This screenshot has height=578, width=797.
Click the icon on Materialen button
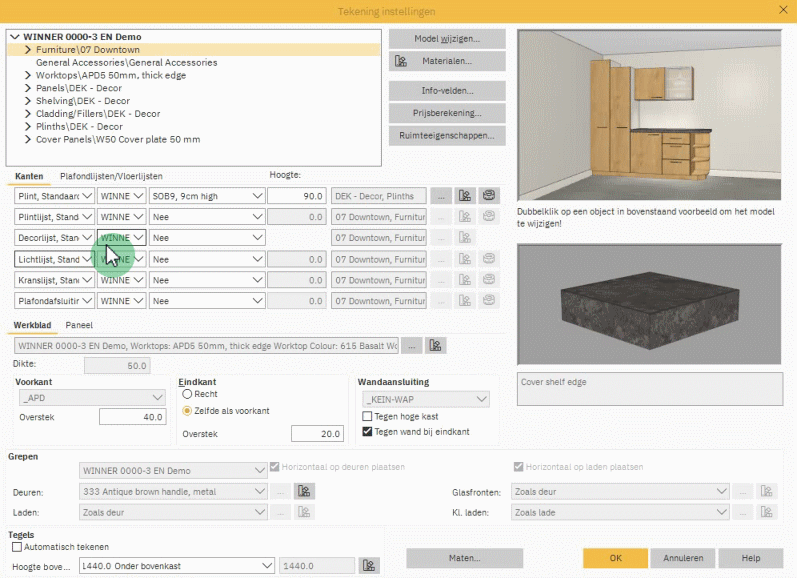coord(401,62)
